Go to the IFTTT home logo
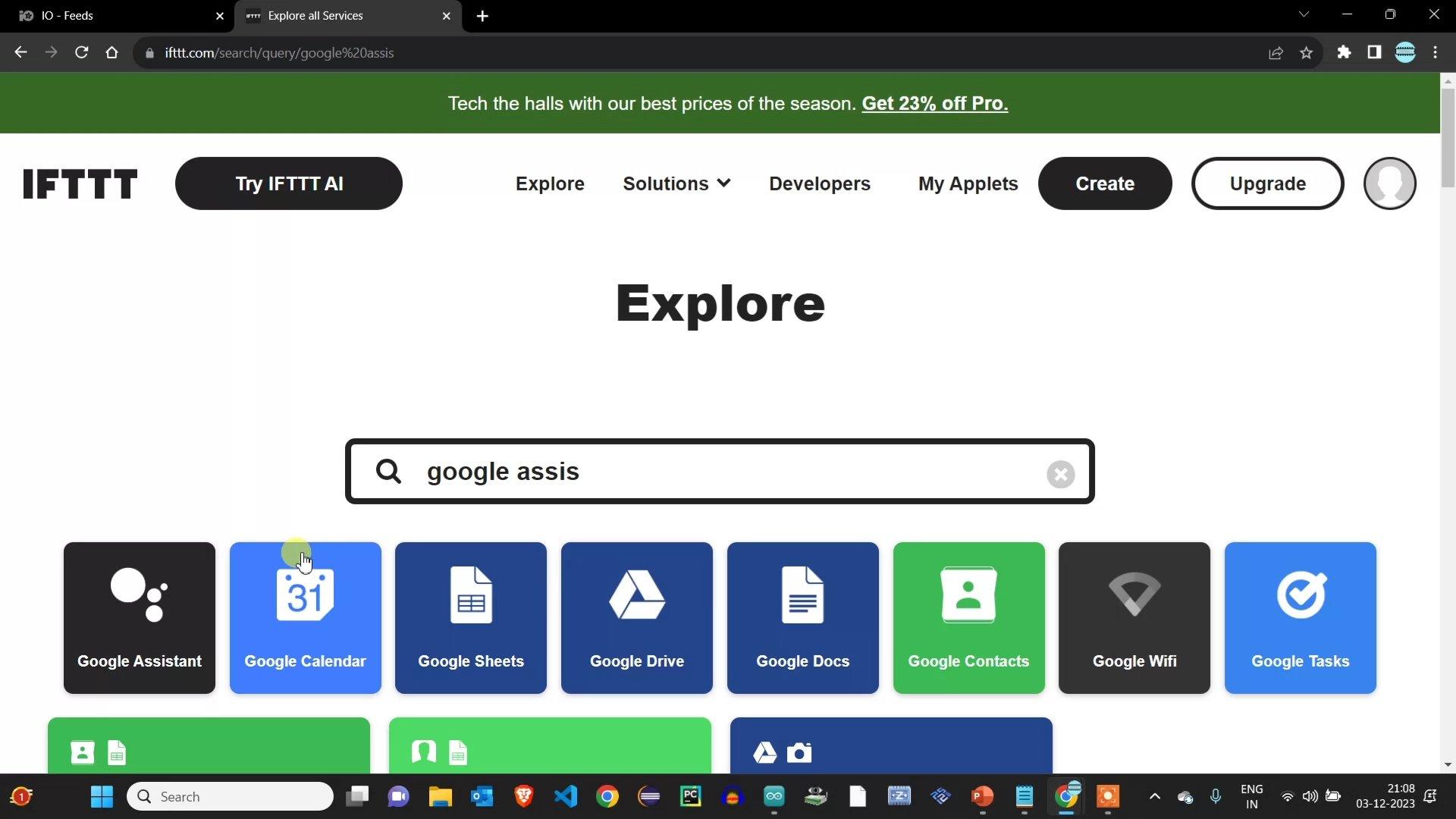The image size is (1456, 819). [x=80, y=184]
